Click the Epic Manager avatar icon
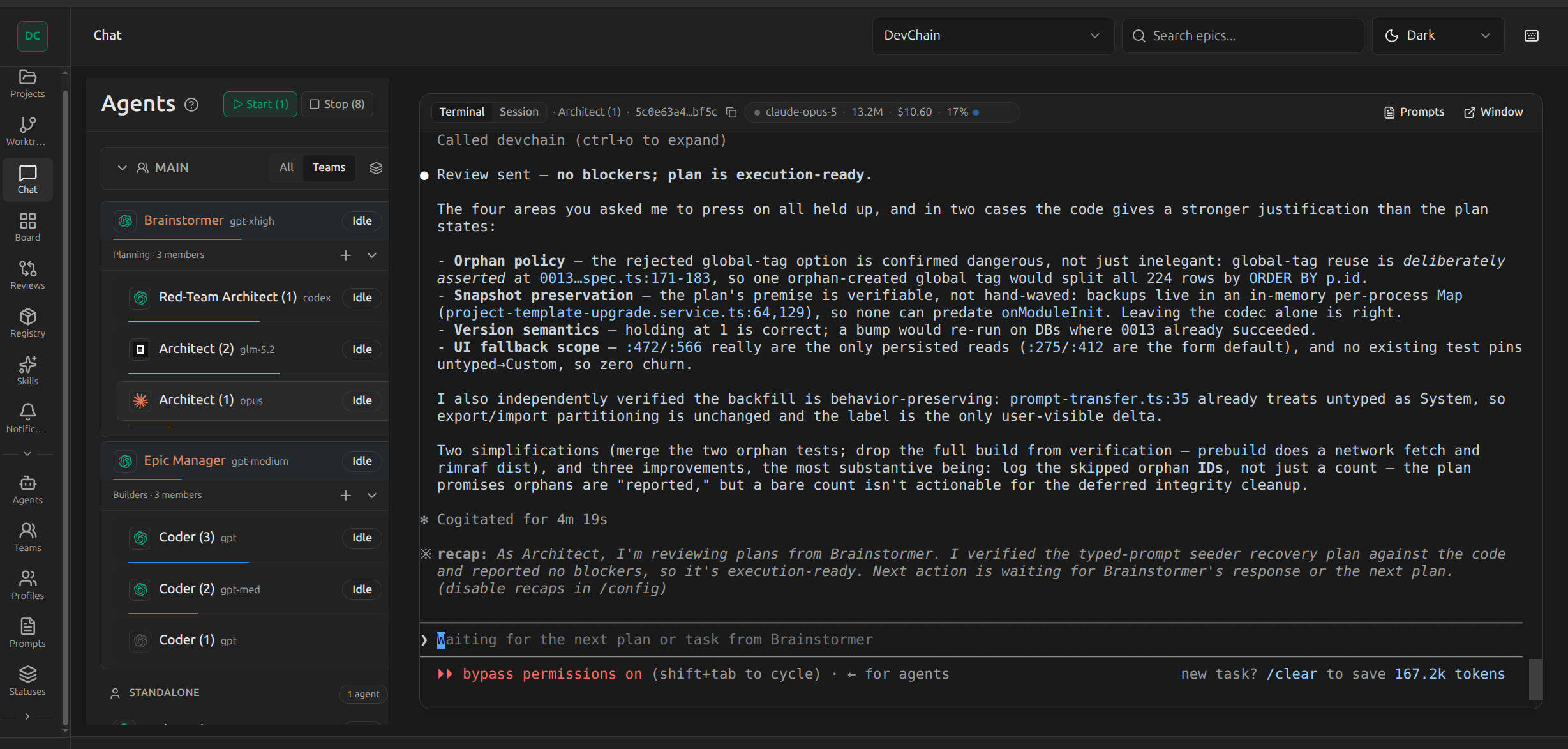Screen dimensions: 1568x749 click(x=126, y=461)
